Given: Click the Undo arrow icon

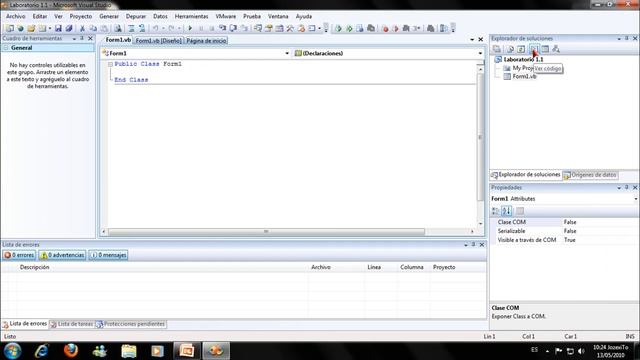Looking at the screenshot, I should pos(156,28).
